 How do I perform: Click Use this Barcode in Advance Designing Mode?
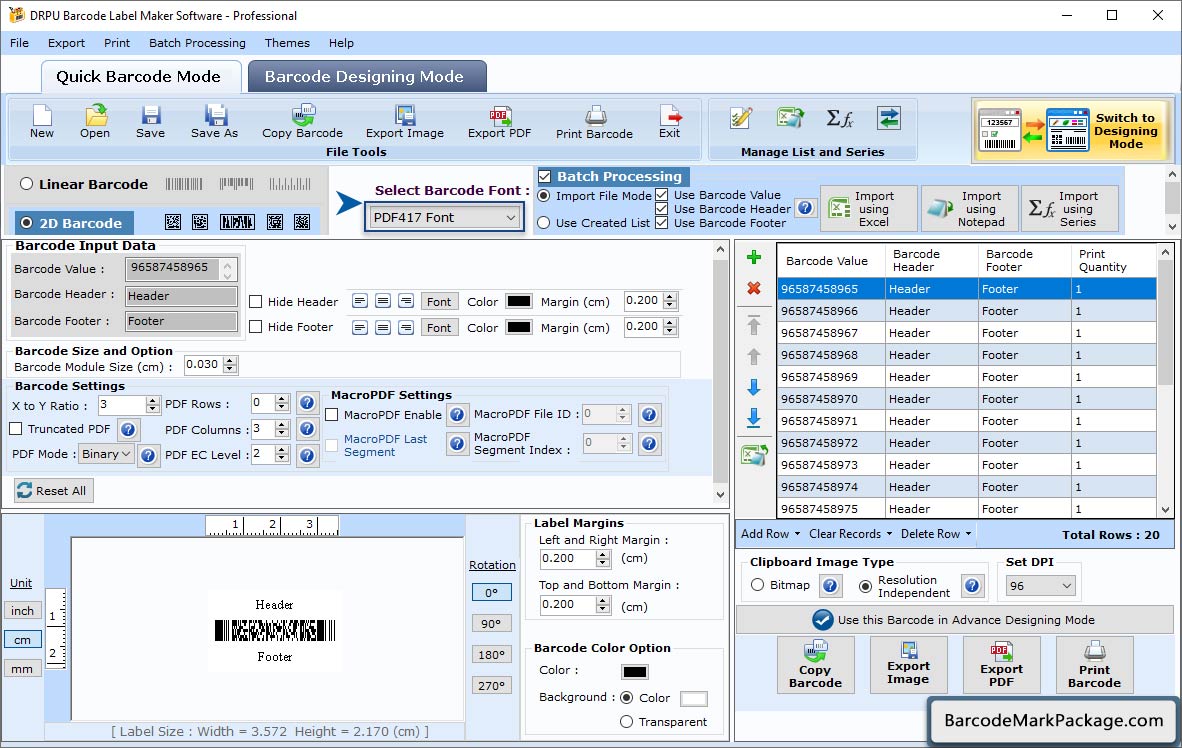[x=954, y=620]
